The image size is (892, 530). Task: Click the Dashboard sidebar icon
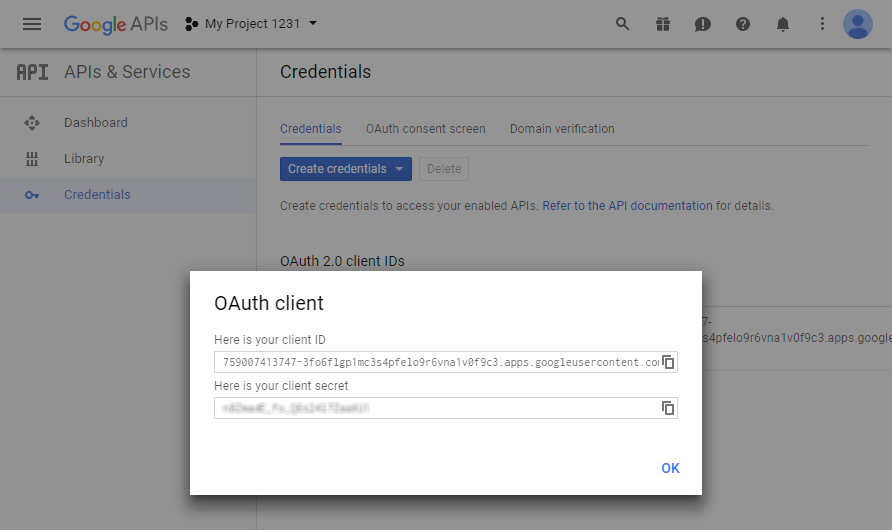[x=32, y=123]
